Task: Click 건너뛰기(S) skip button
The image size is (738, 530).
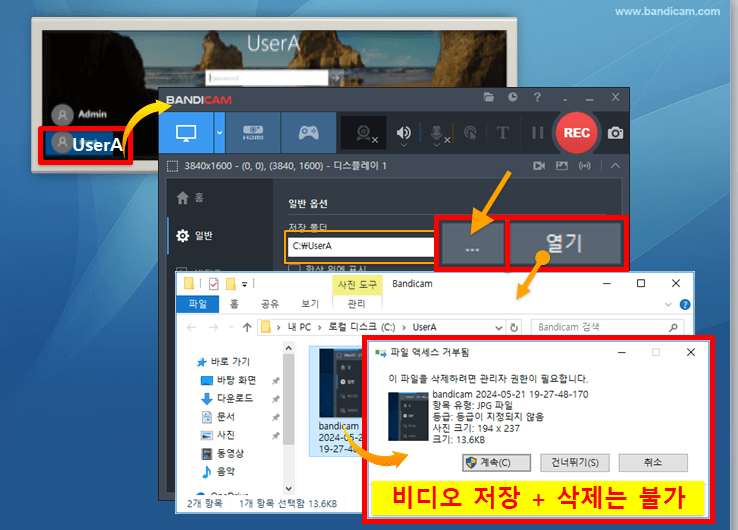Action: (x=575, y=463)
